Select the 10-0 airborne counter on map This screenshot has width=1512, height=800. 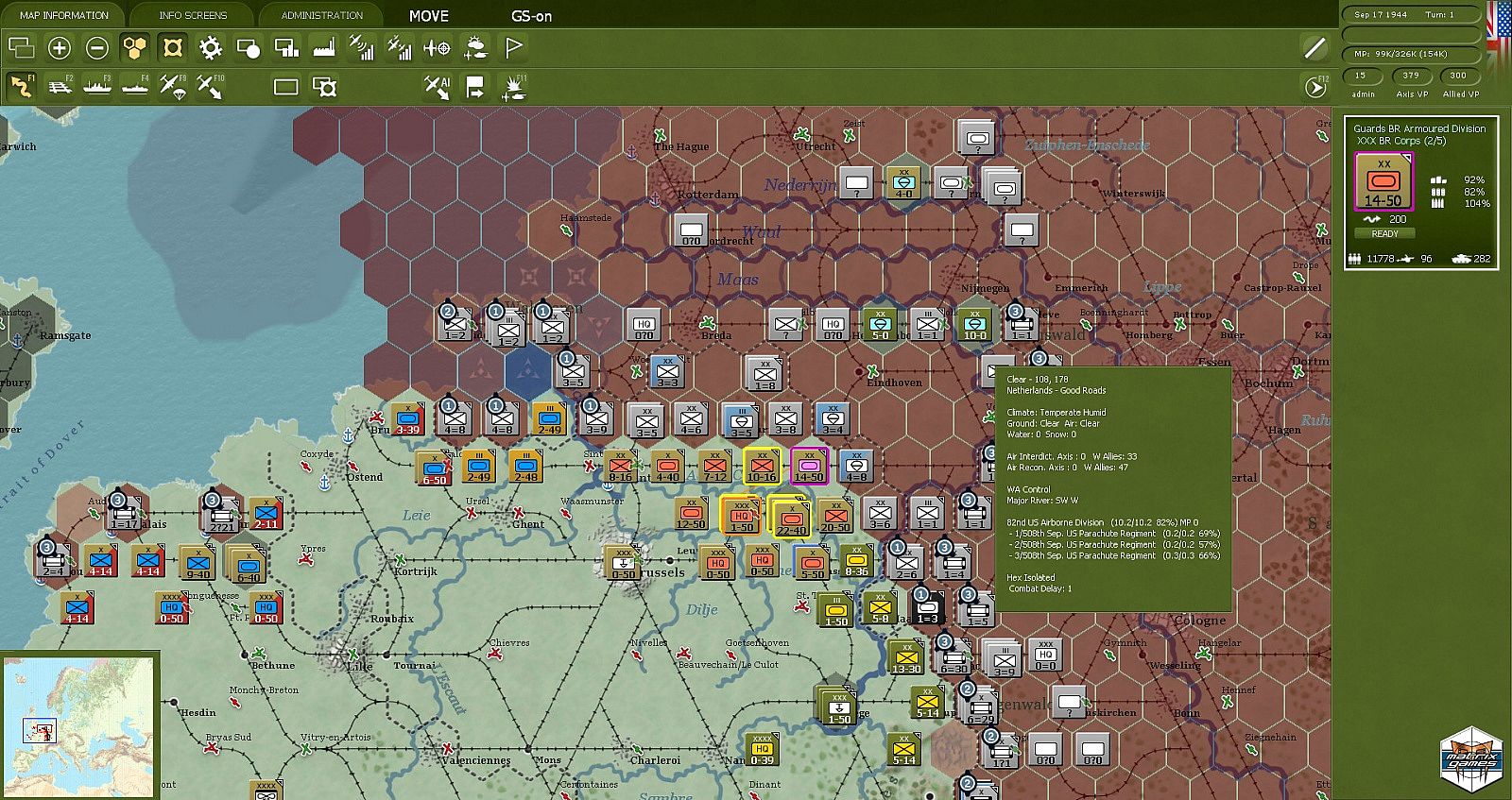974,323
